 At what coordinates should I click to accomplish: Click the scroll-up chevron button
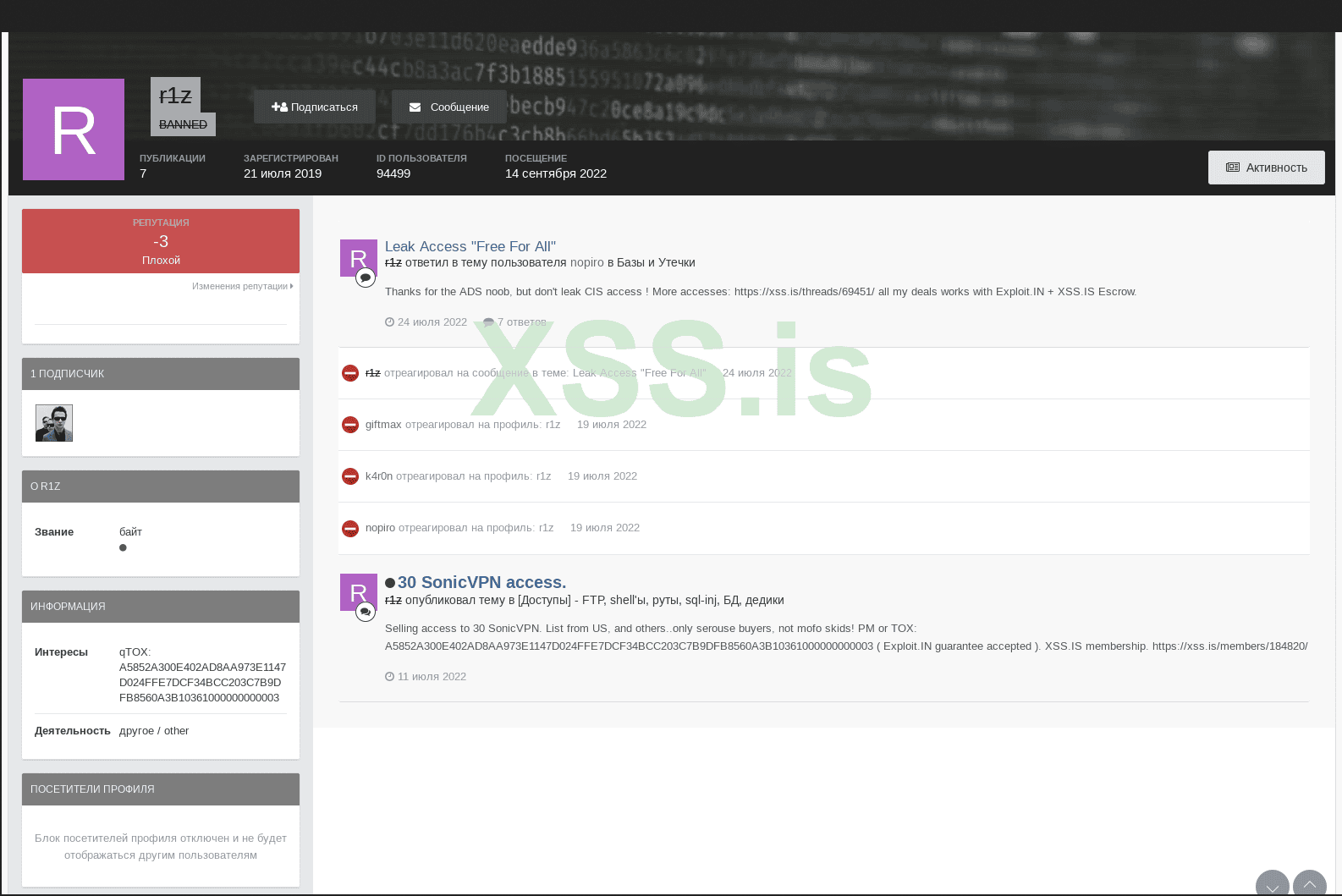pyautogui.click(x=1310, y=883)
